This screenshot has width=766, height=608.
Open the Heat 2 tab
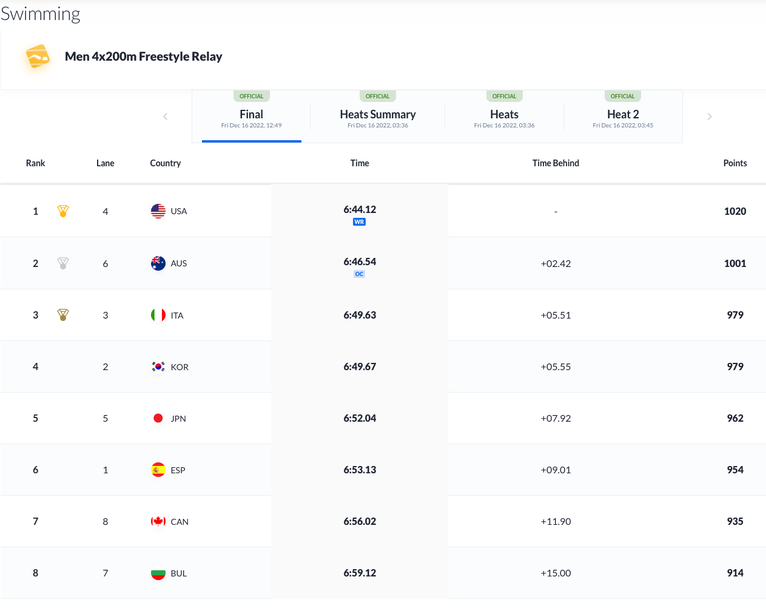pos(622,117)
